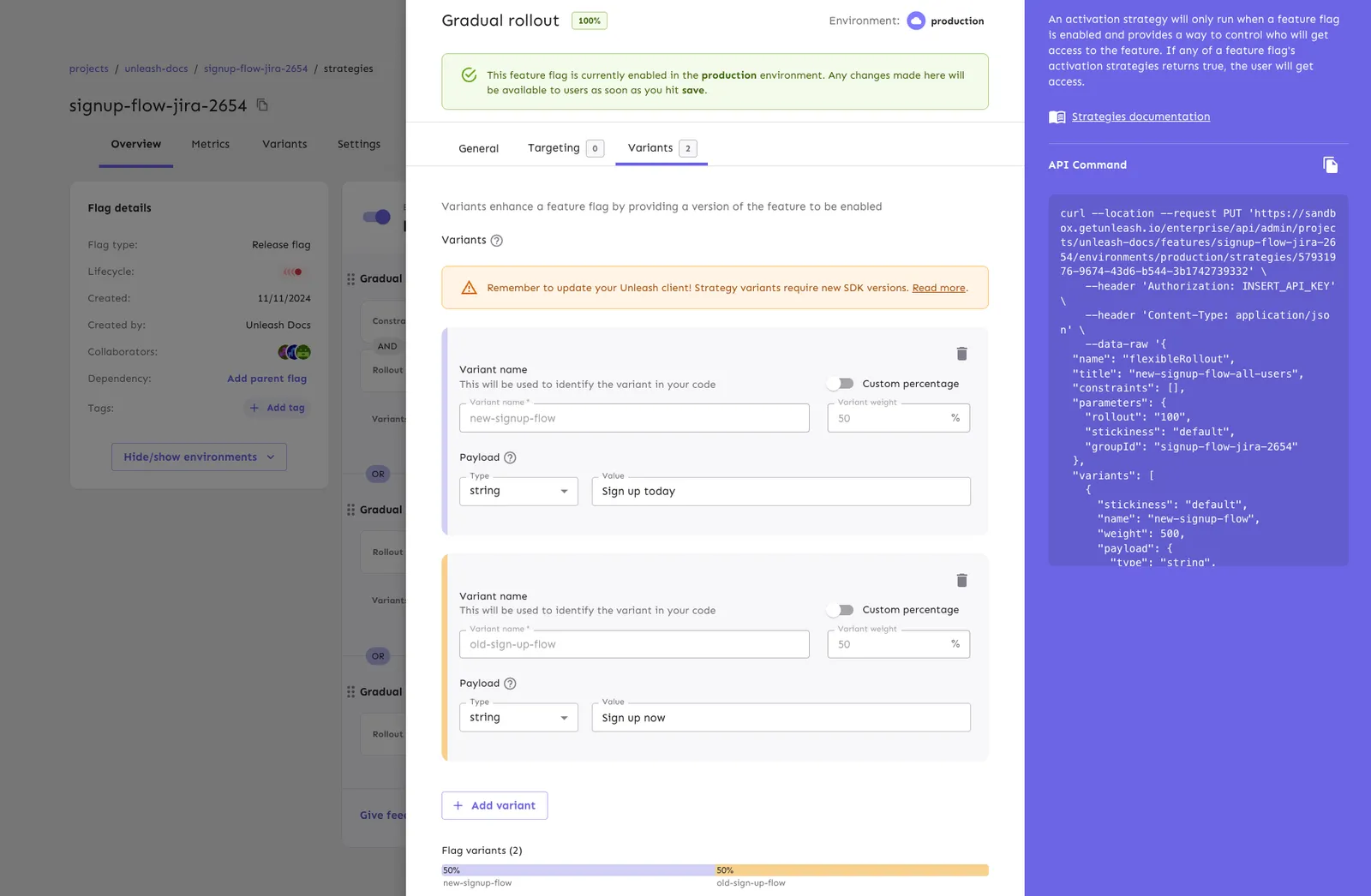Open payload Type dropdown for old-sign-up-flow
Image resolution: width=1371 pixels, height=896 pixels.
point(518,718)
